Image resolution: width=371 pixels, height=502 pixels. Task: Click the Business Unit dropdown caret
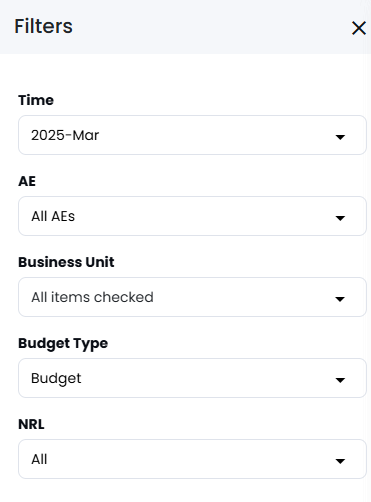(340, 299)
